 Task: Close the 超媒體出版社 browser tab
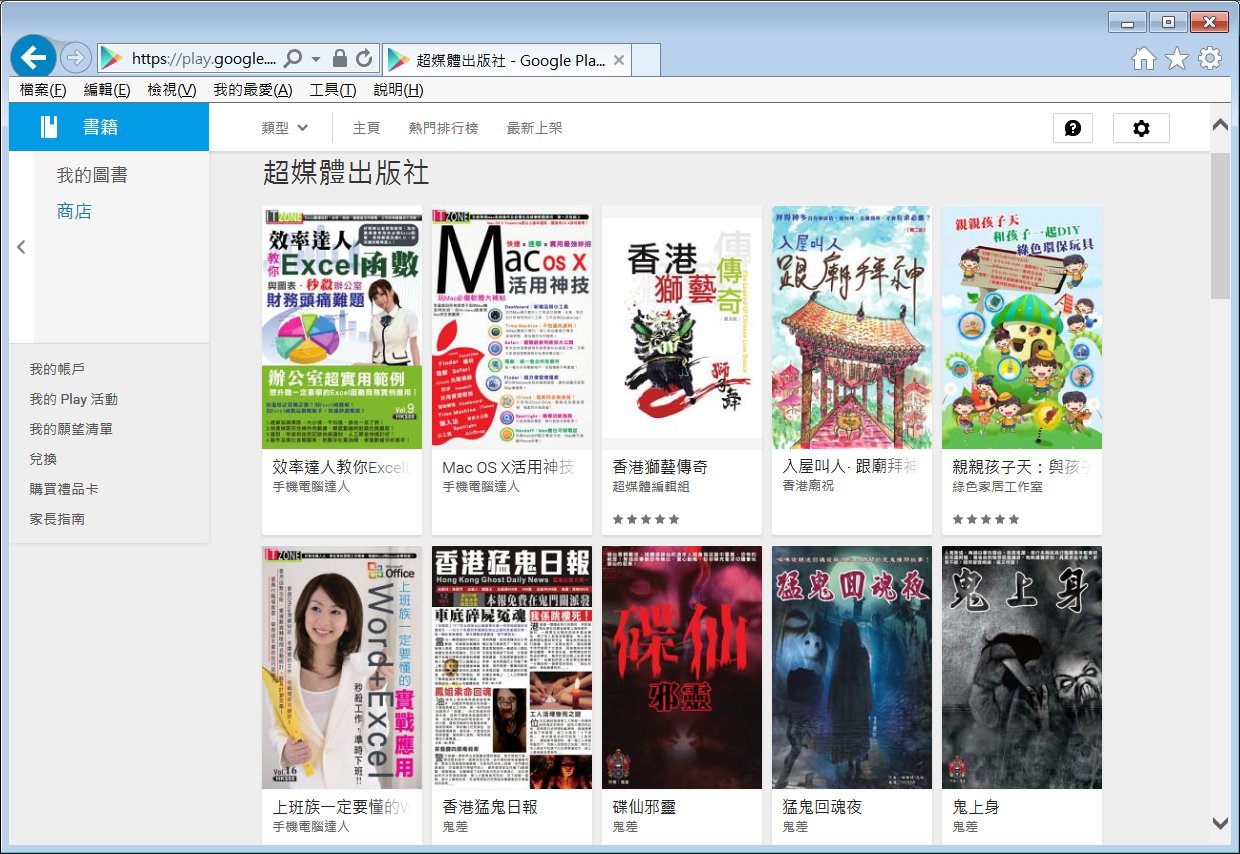(619, 60)
